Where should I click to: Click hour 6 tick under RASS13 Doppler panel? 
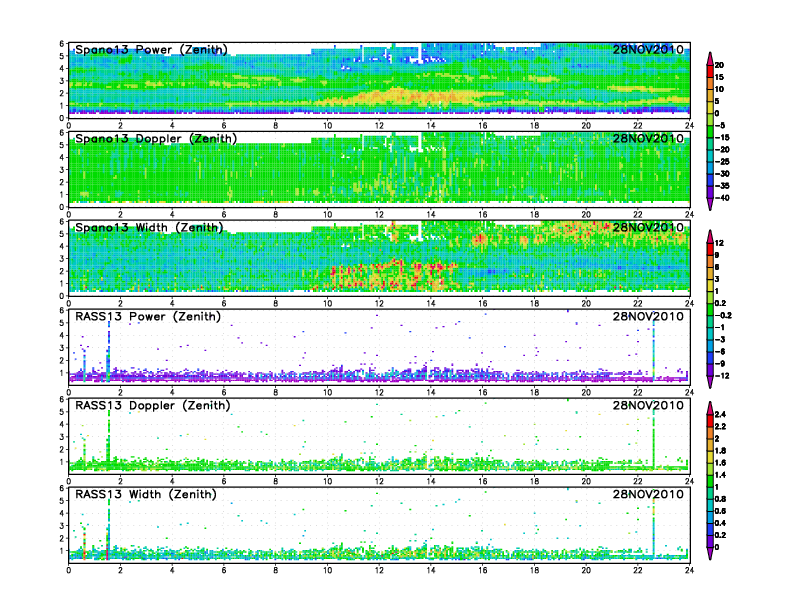[x=224, y=481]
